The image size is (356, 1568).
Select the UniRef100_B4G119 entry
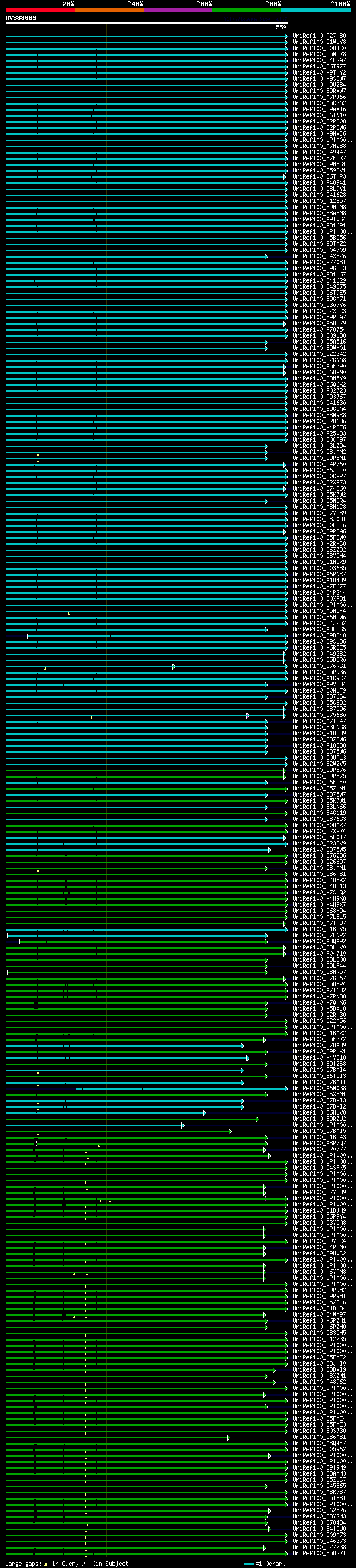[319, 813]
